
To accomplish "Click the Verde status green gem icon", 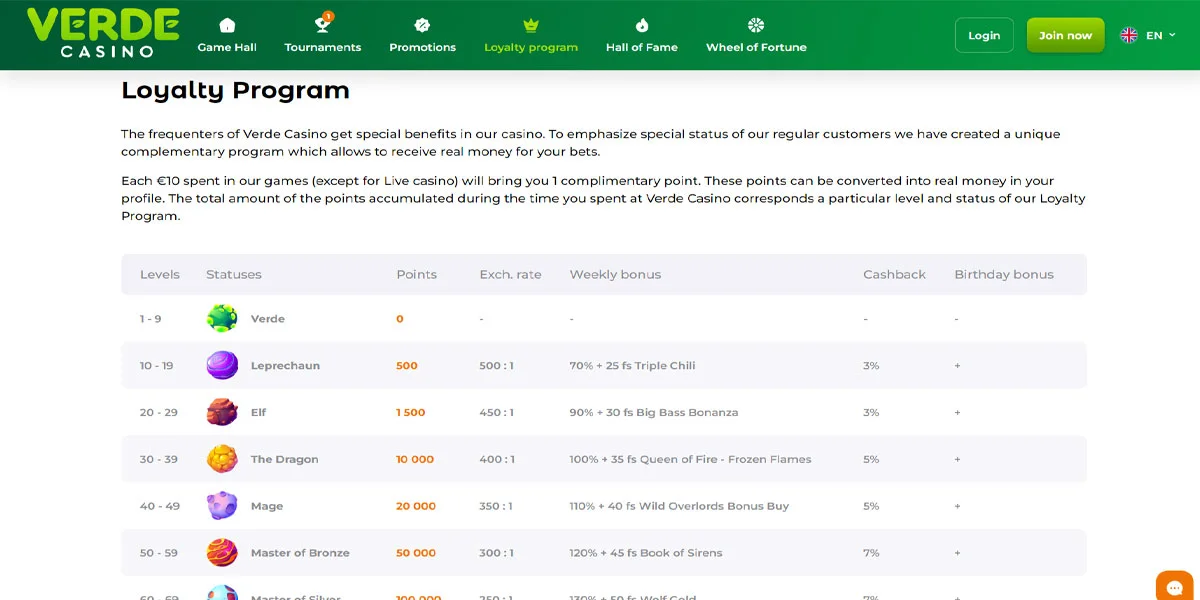I will pyautogui.click(x=222, y=319).
